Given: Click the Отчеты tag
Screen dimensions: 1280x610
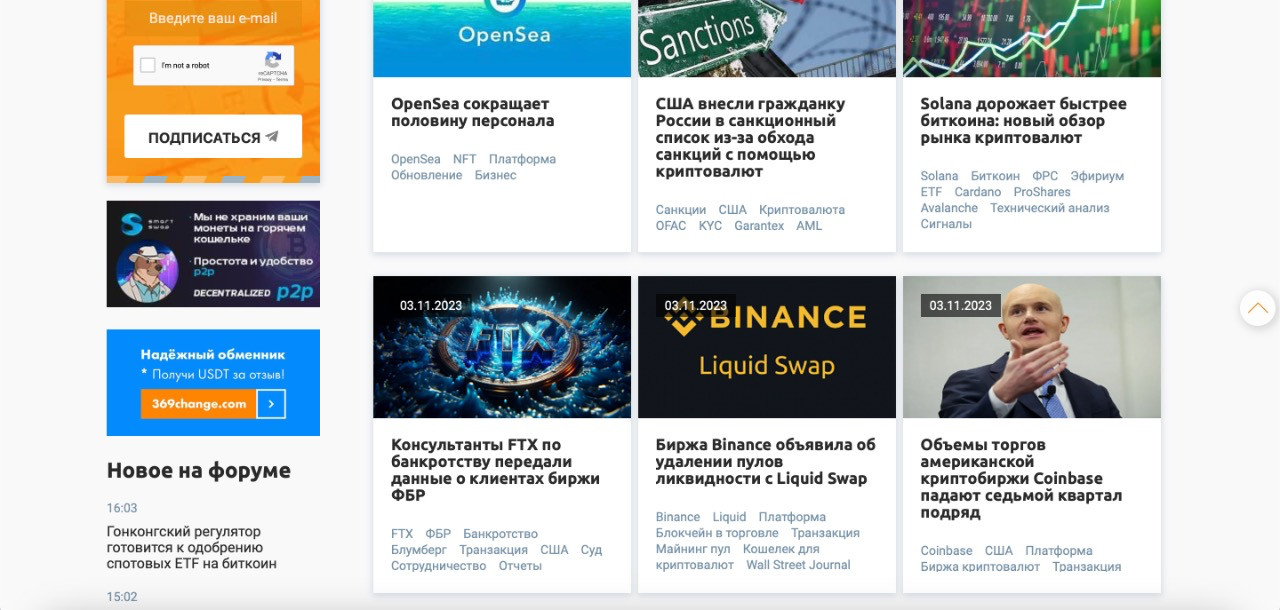Looking at the screenshot, I should click(520, 566).
